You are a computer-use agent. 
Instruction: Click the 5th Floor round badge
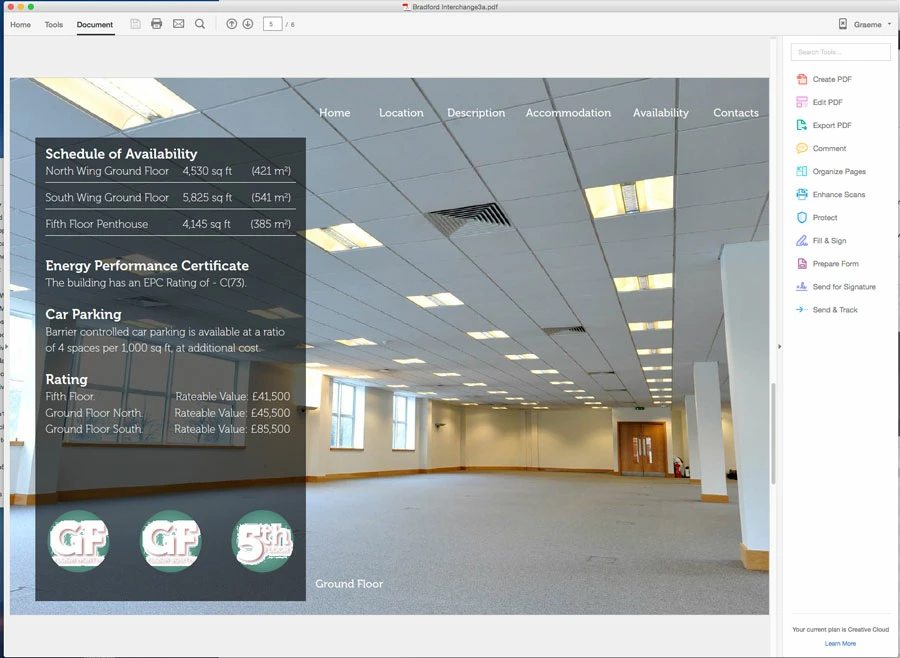262,541
